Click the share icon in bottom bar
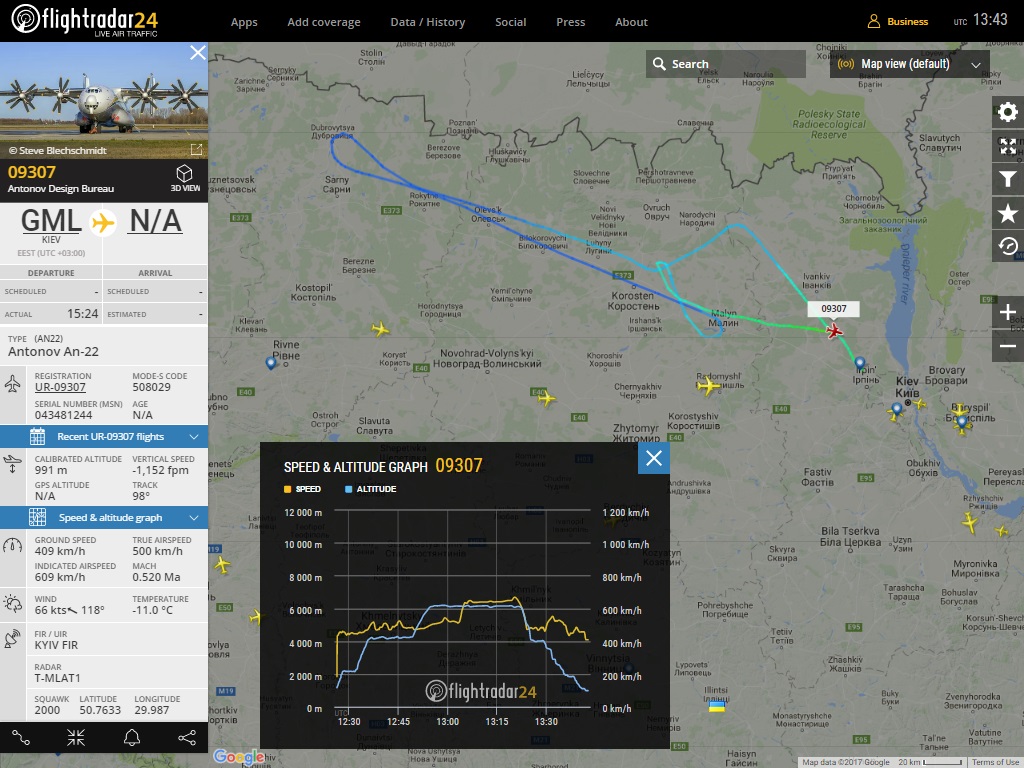Image resolution: width=1024 pixels, height=768 pixels. [x=186, y=738]
